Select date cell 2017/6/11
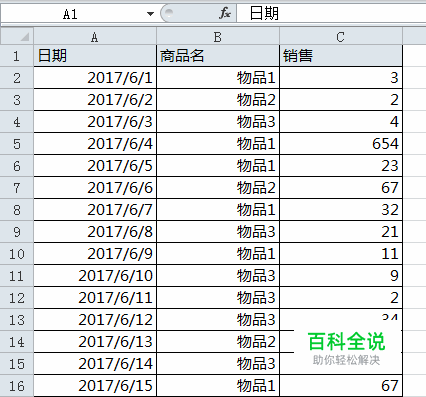426x397 pixels. click(x=95, y=298)
